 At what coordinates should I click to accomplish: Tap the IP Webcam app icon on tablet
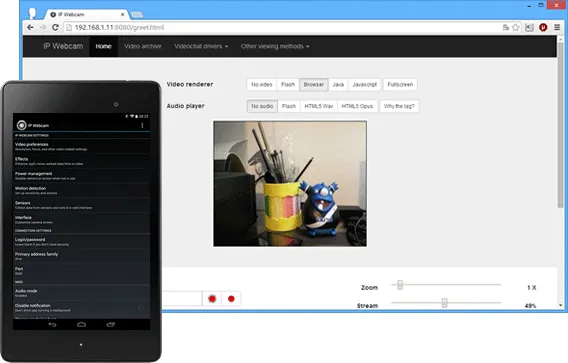(21, 125)
